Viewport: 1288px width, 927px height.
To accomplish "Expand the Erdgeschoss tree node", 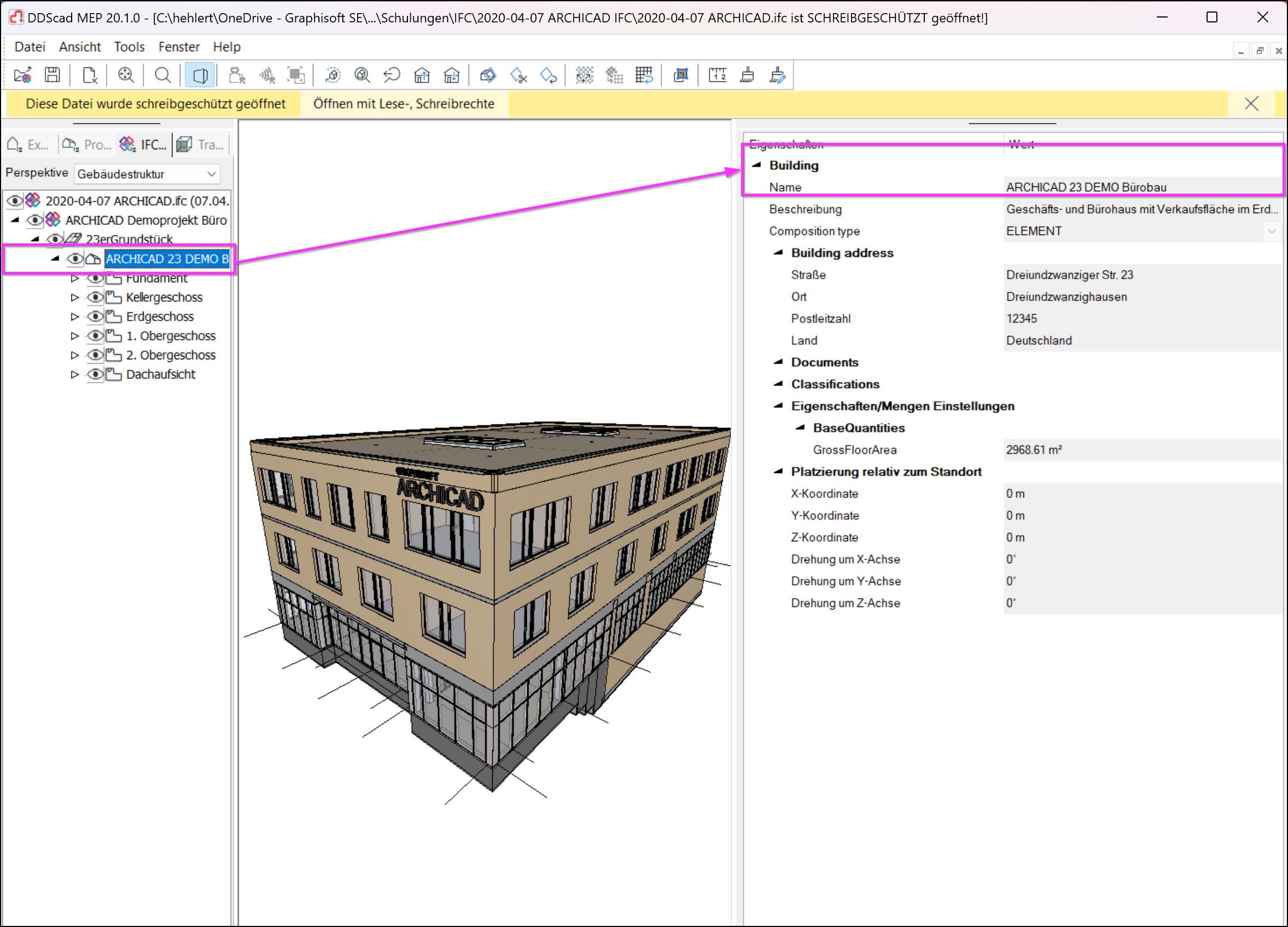I will pyautogui.click(x=74, y=317).
